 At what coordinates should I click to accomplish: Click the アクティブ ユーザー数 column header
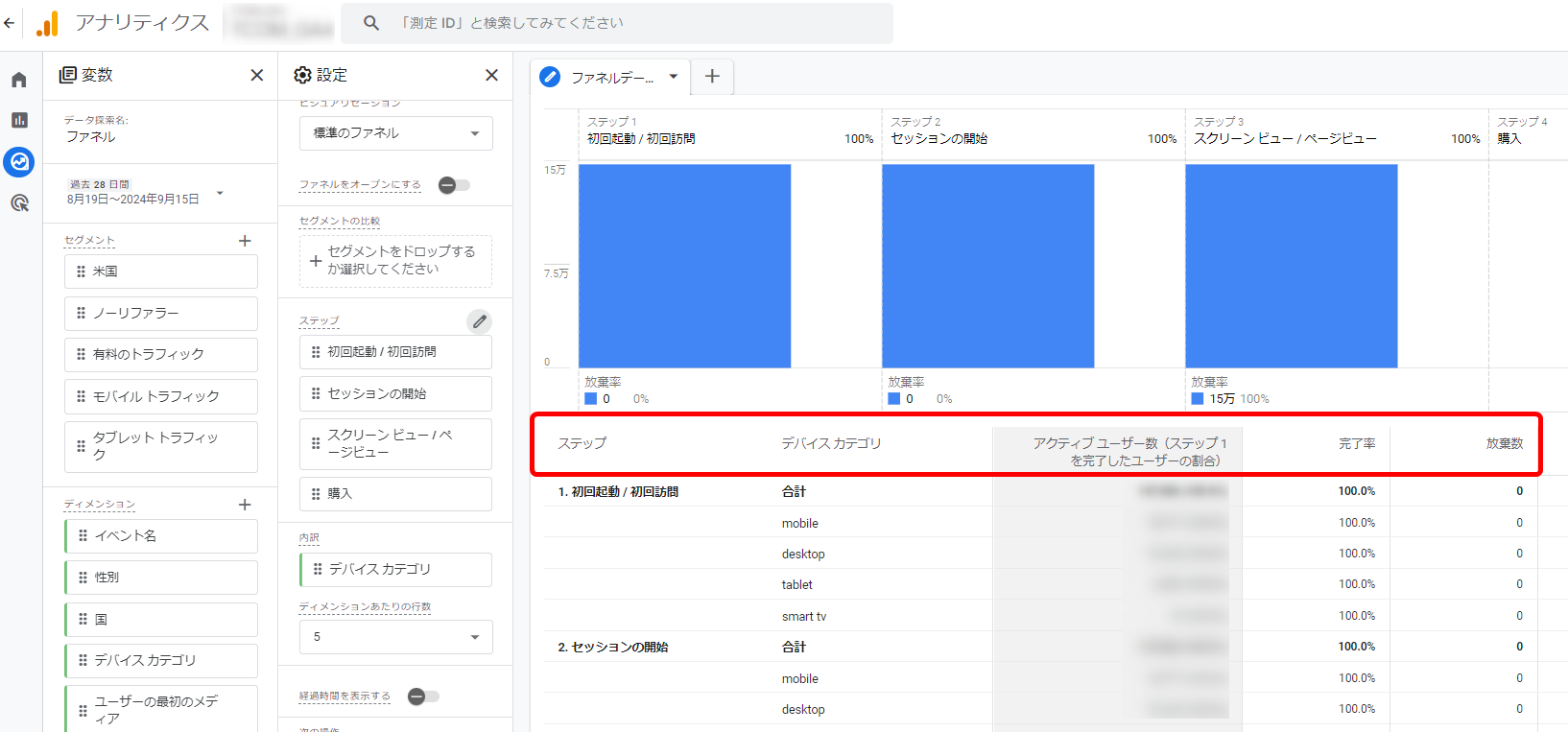click(1129, 452)
